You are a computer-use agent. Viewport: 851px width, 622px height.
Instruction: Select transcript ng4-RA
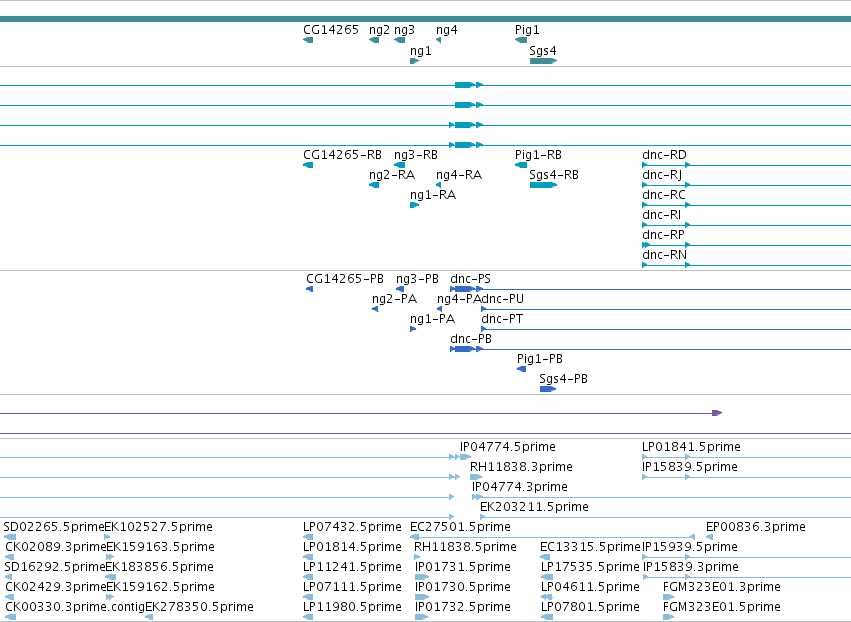click(459, 175)
